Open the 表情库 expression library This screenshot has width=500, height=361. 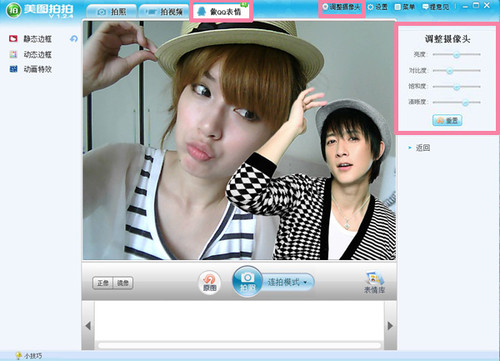click(374, 283)
